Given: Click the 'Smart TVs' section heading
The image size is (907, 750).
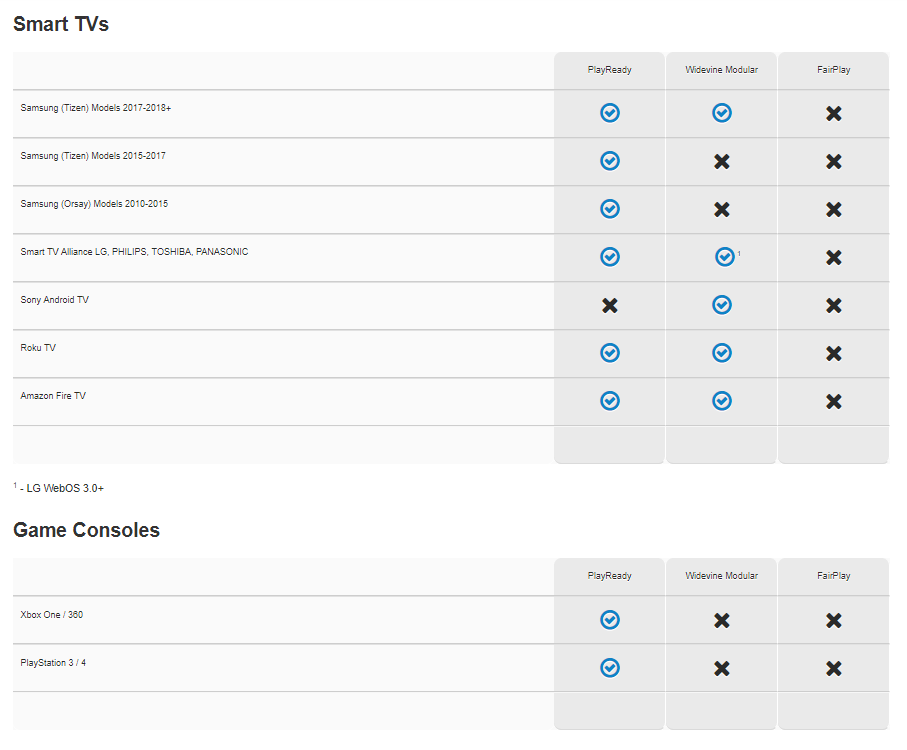Looking at the screenshot, I should click(x=61, y=24).
